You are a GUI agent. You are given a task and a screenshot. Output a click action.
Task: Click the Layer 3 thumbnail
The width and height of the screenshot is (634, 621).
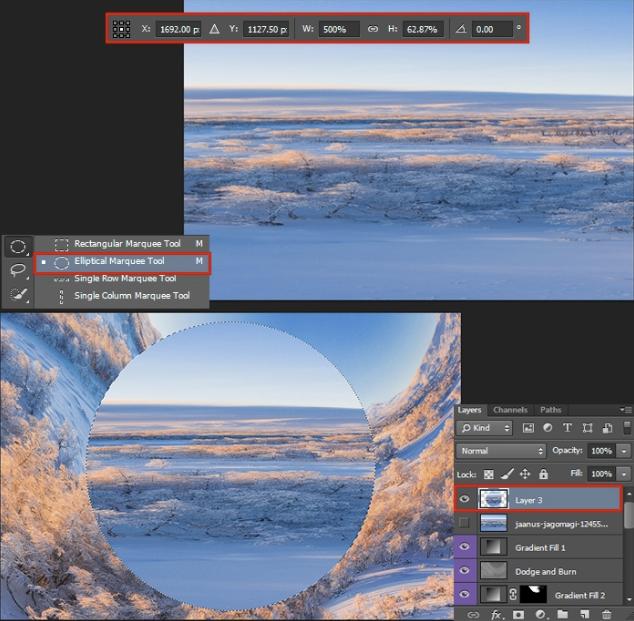[493, 499]
